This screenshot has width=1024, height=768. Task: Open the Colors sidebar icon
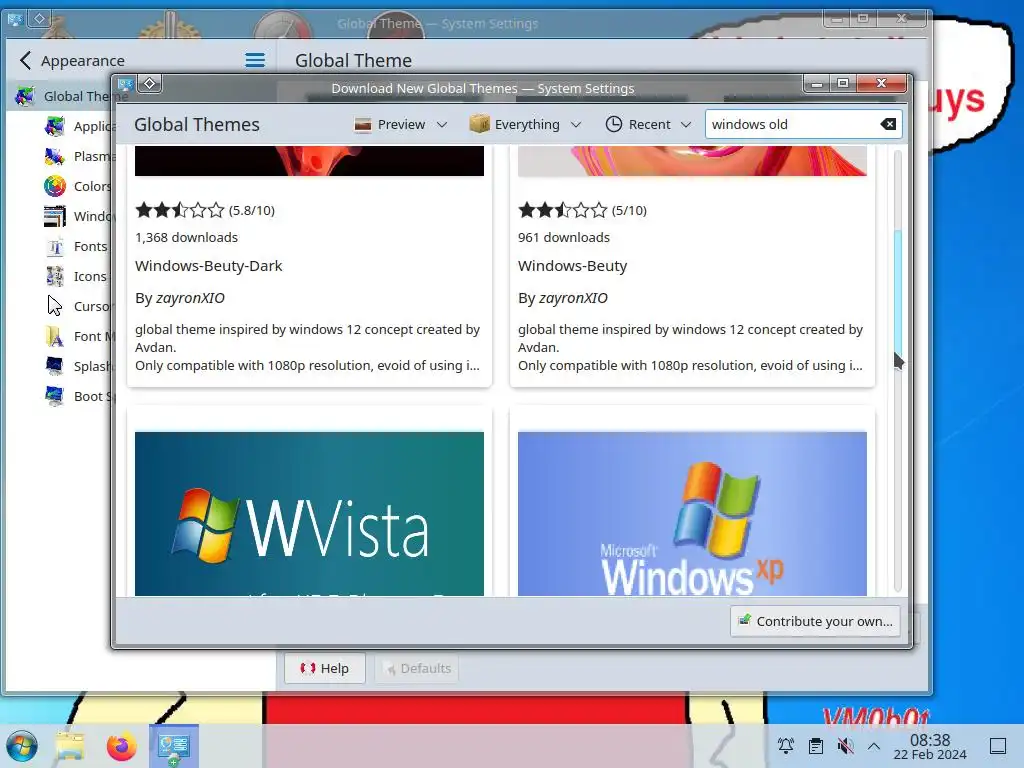click(x=55, y=186)
